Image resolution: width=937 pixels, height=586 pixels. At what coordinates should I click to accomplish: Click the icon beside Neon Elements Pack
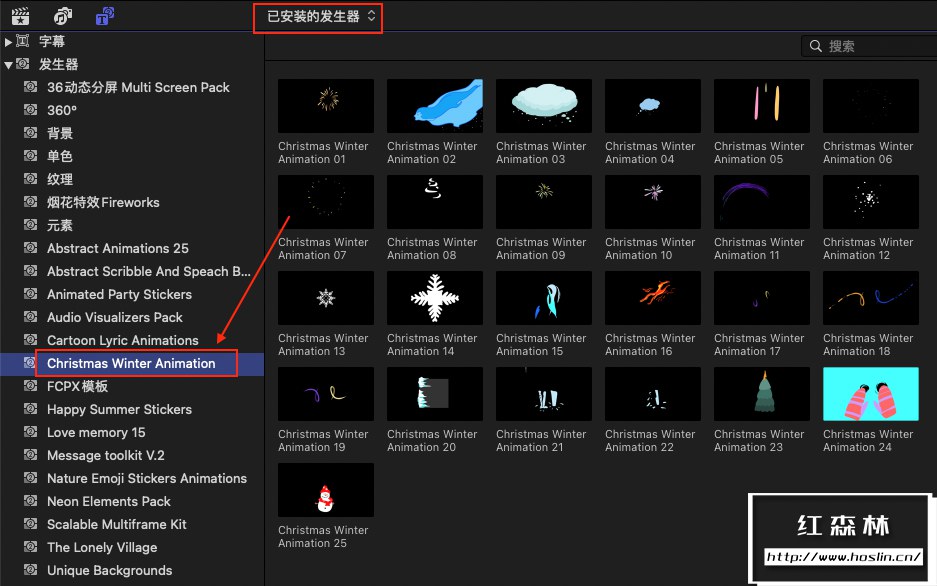click(x=30, y=501)
